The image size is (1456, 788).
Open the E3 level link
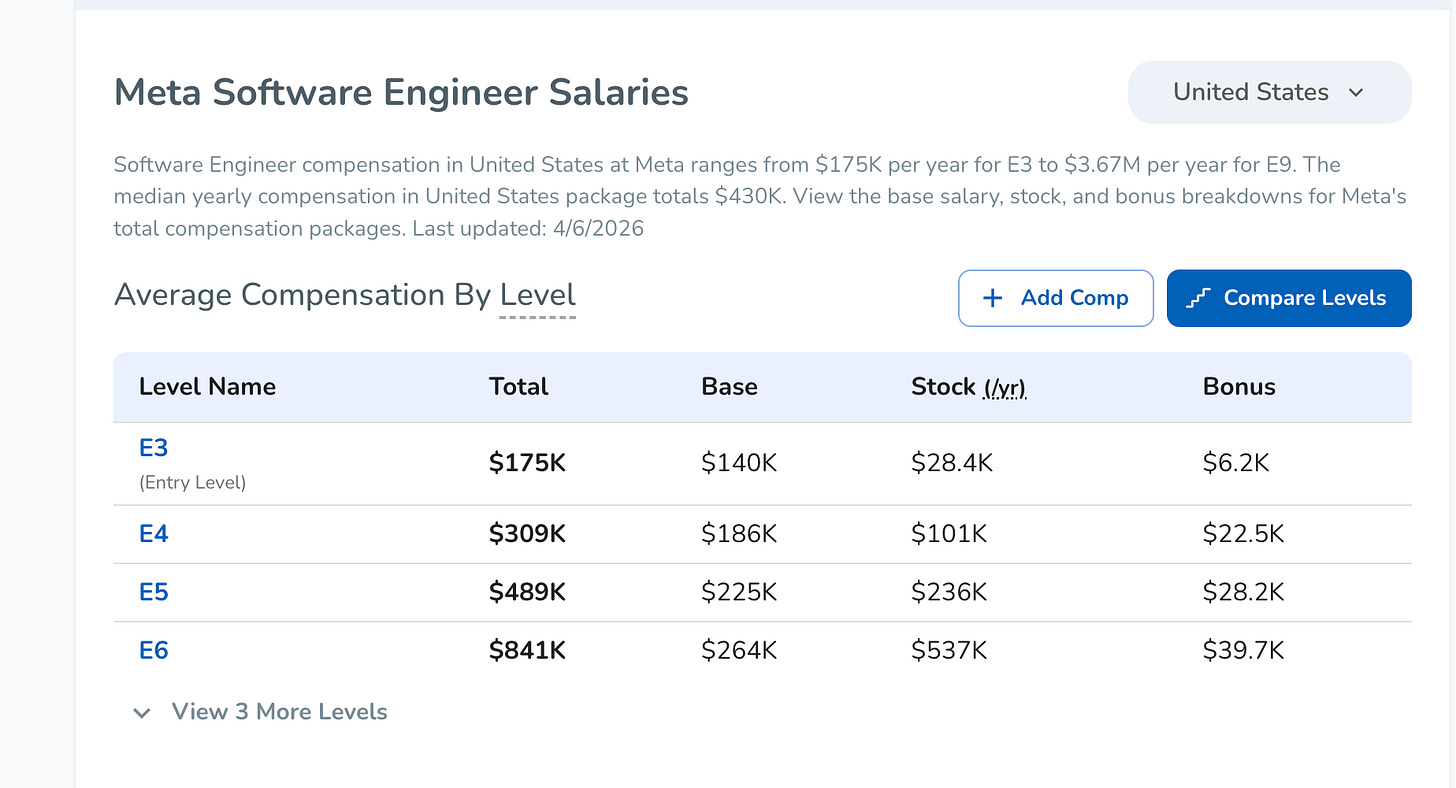(x=153, y=448)
